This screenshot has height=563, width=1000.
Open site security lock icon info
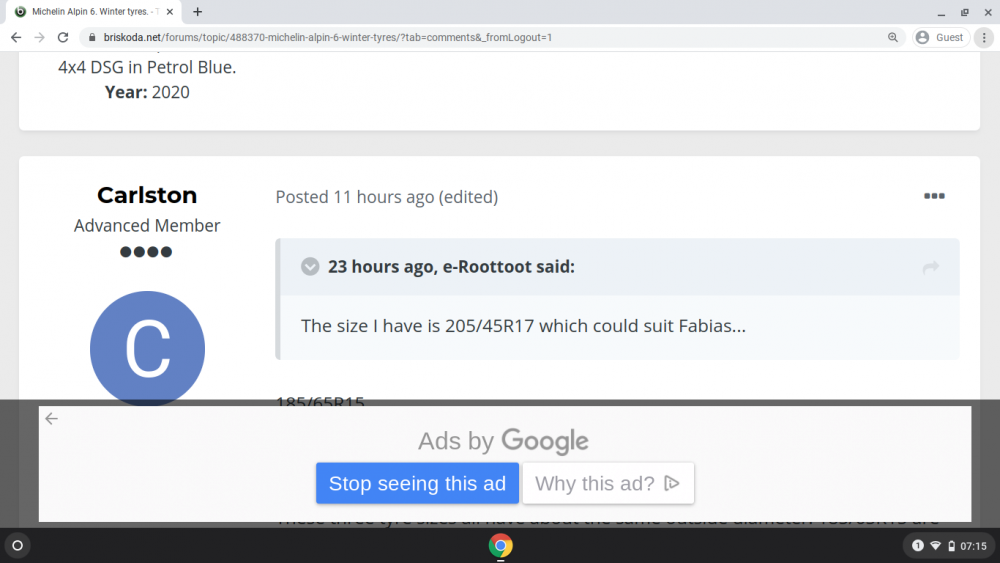(x=92, y=38)
